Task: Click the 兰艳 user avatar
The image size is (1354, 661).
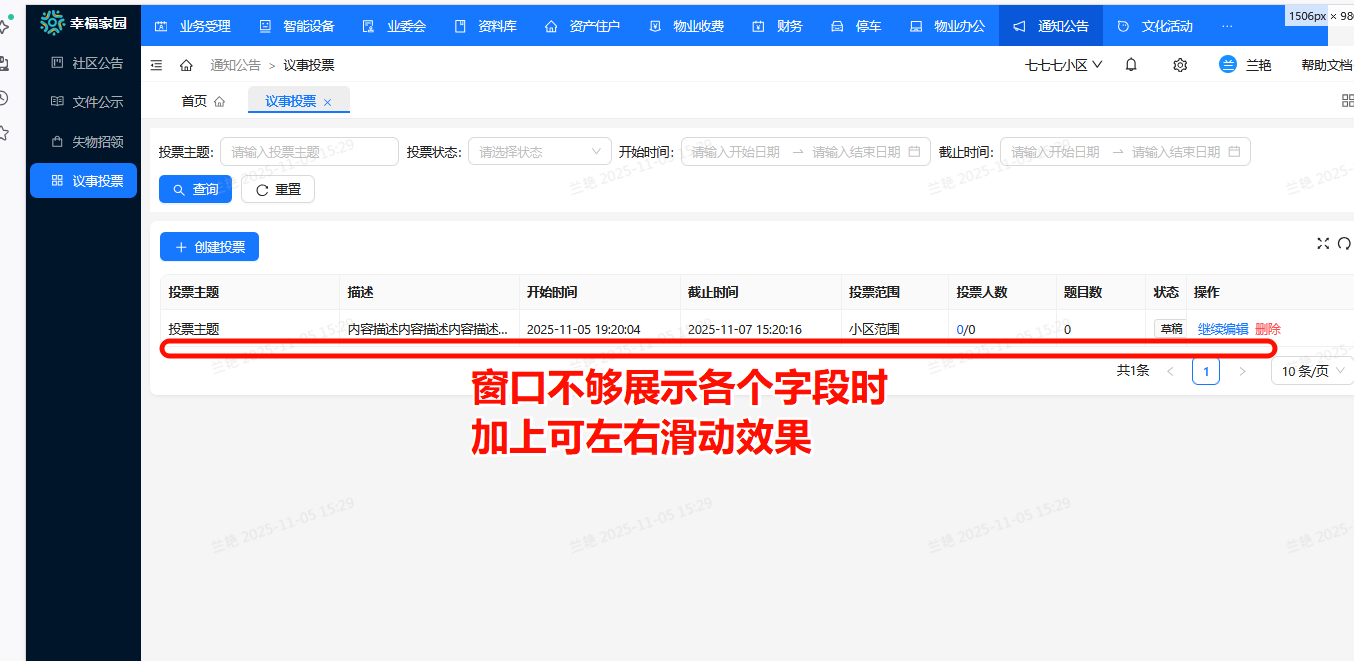Action: tap(1225, 64)
